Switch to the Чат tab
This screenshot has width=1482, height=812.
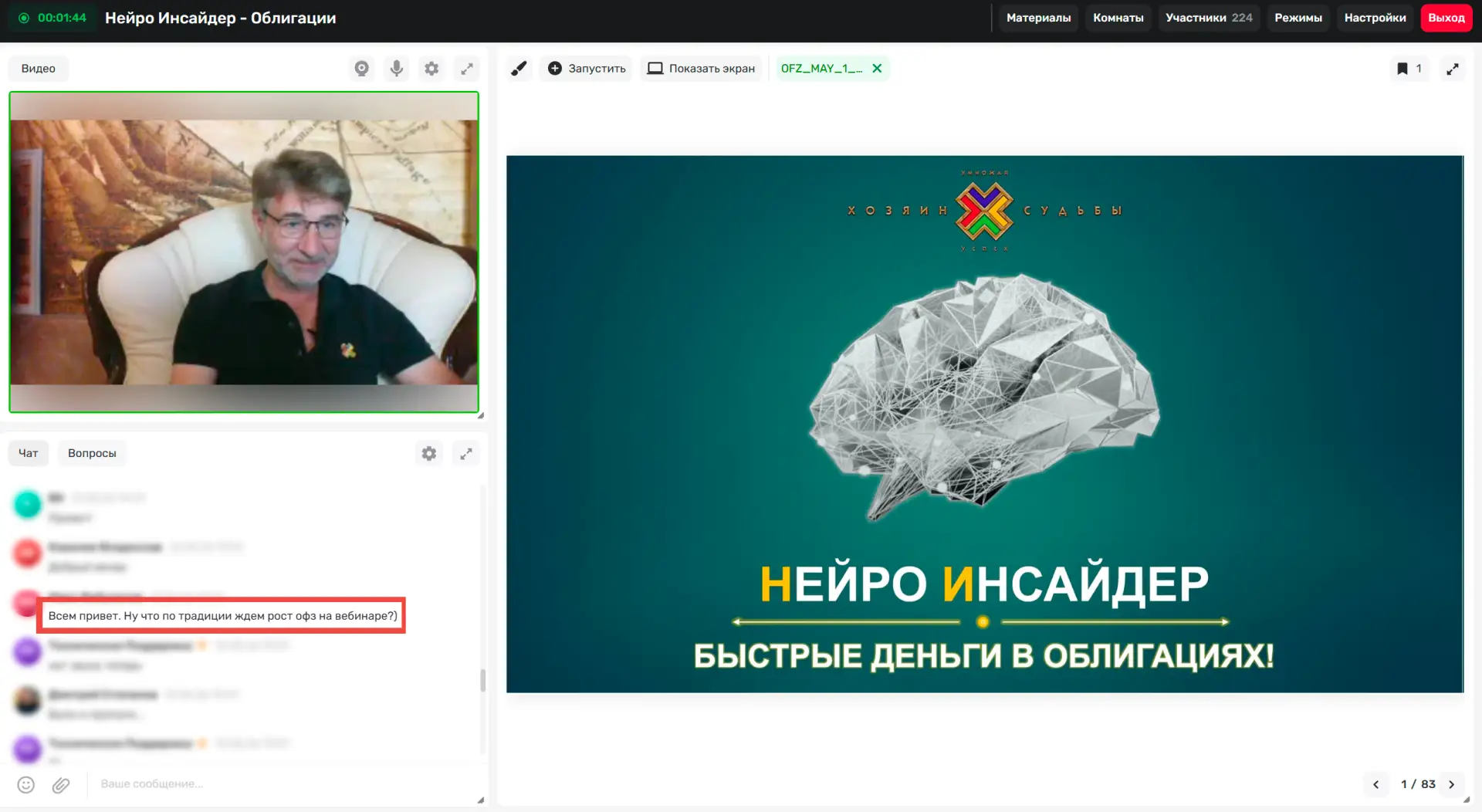pos(29,453)
